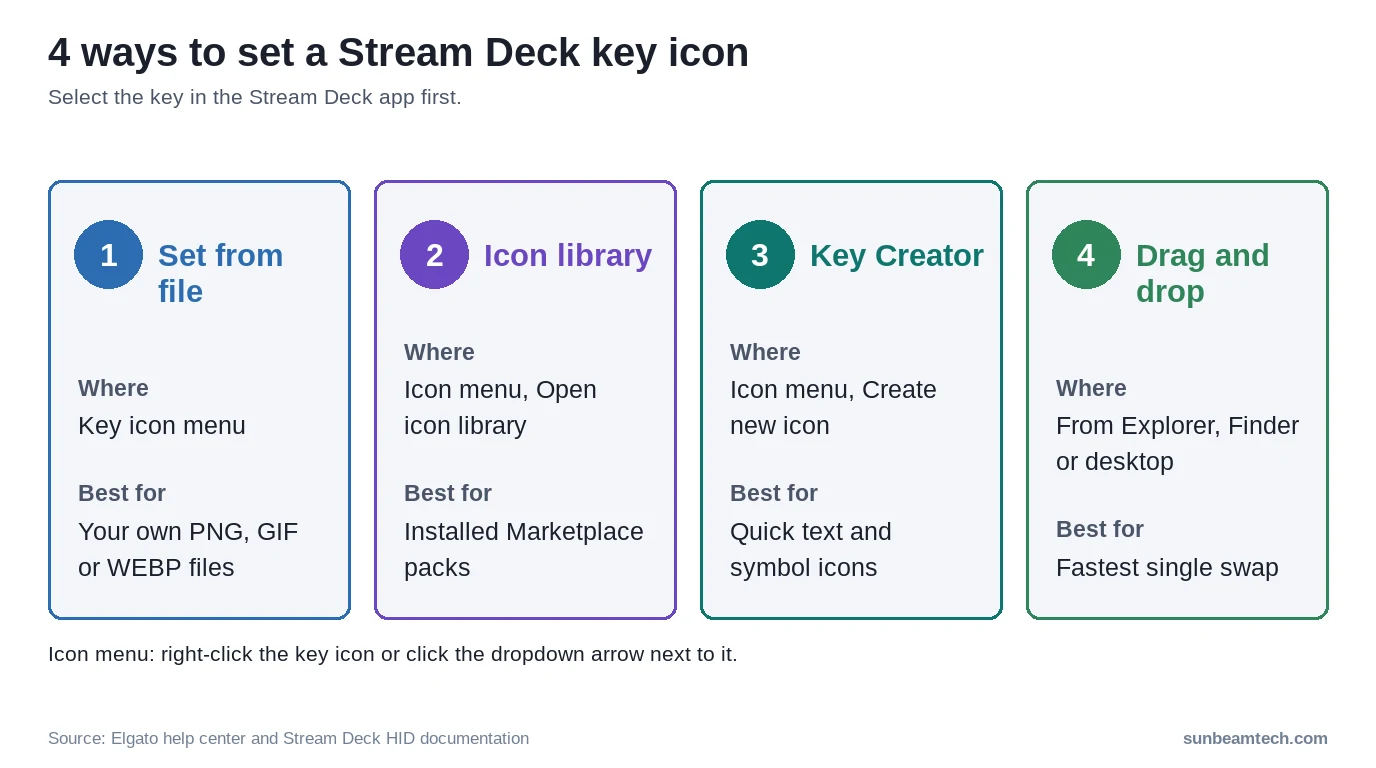
Task: Select the "Set from file" card heading
Action: click(220, 273)
